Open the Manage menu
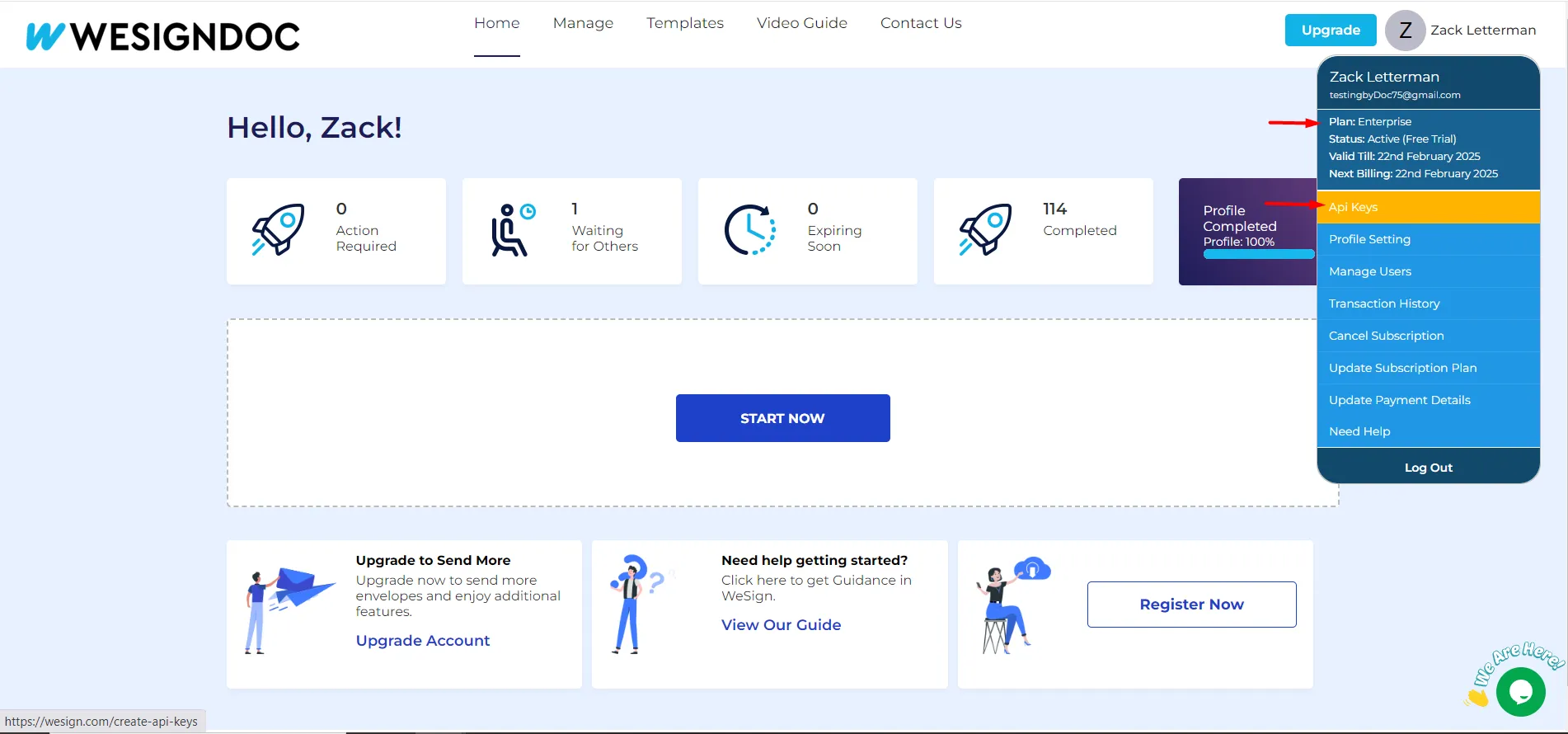 click(583, 23)
